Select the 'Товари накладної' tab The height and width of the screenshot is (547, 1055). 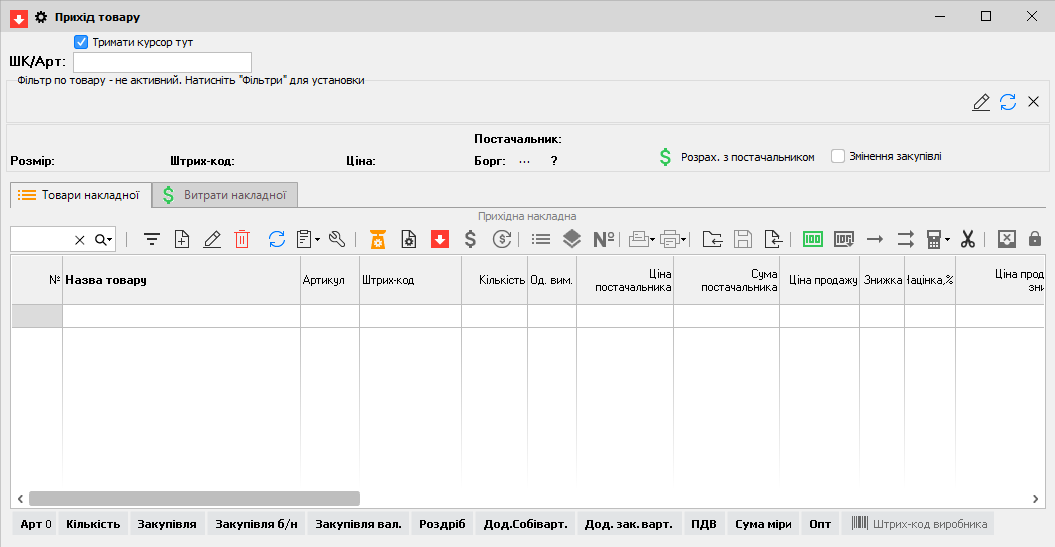click(80, 195)
